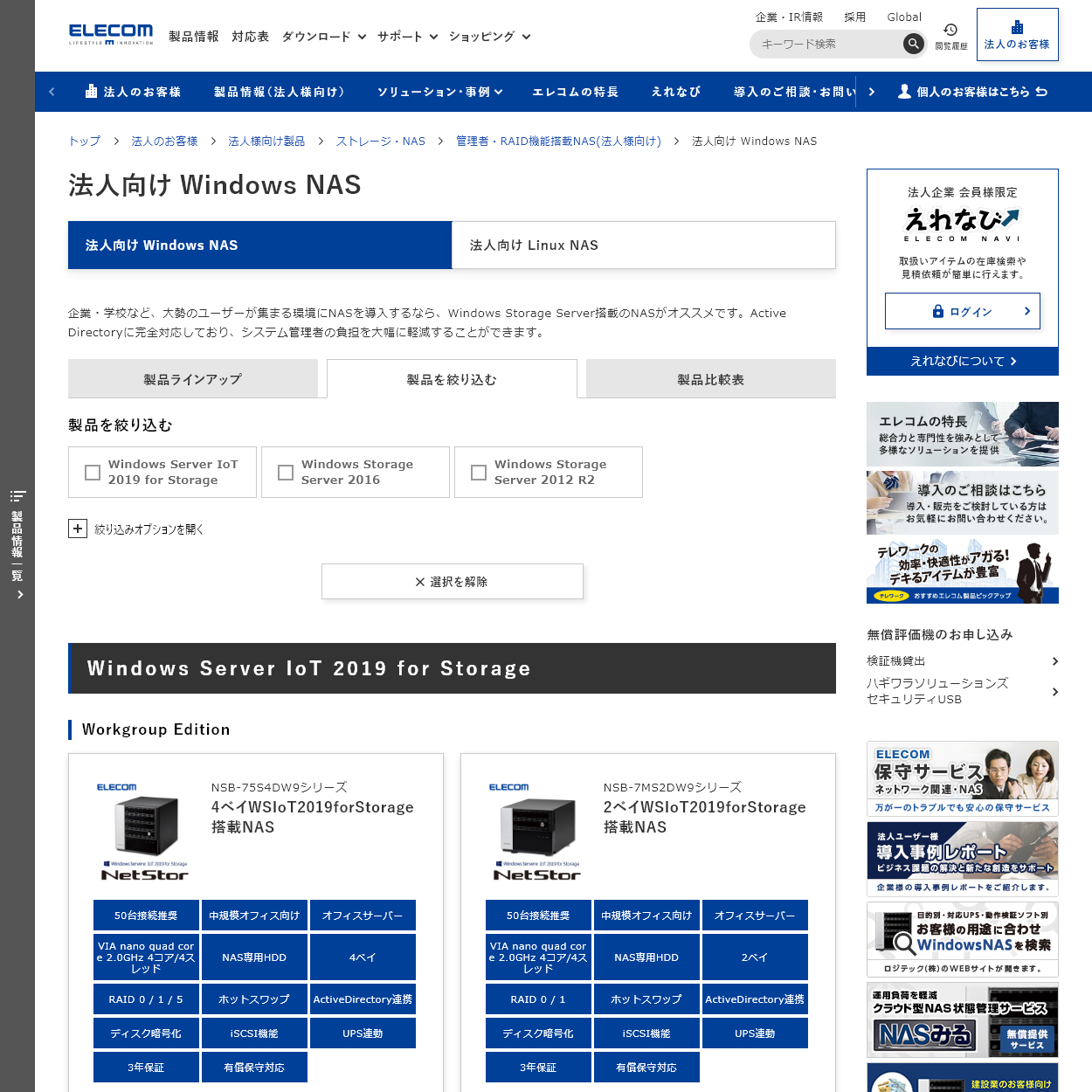
Task: Go to トップ breadcrumb link
Action: pyautogui.click(x=85, y=141)
